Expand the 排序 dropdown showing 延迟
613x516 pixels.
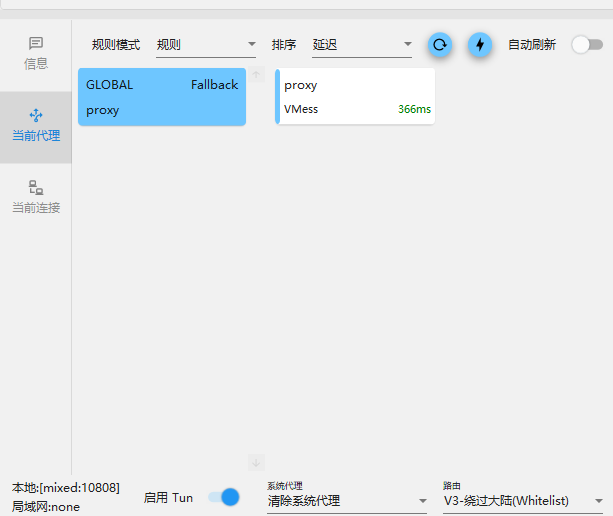tap(362, 45)
